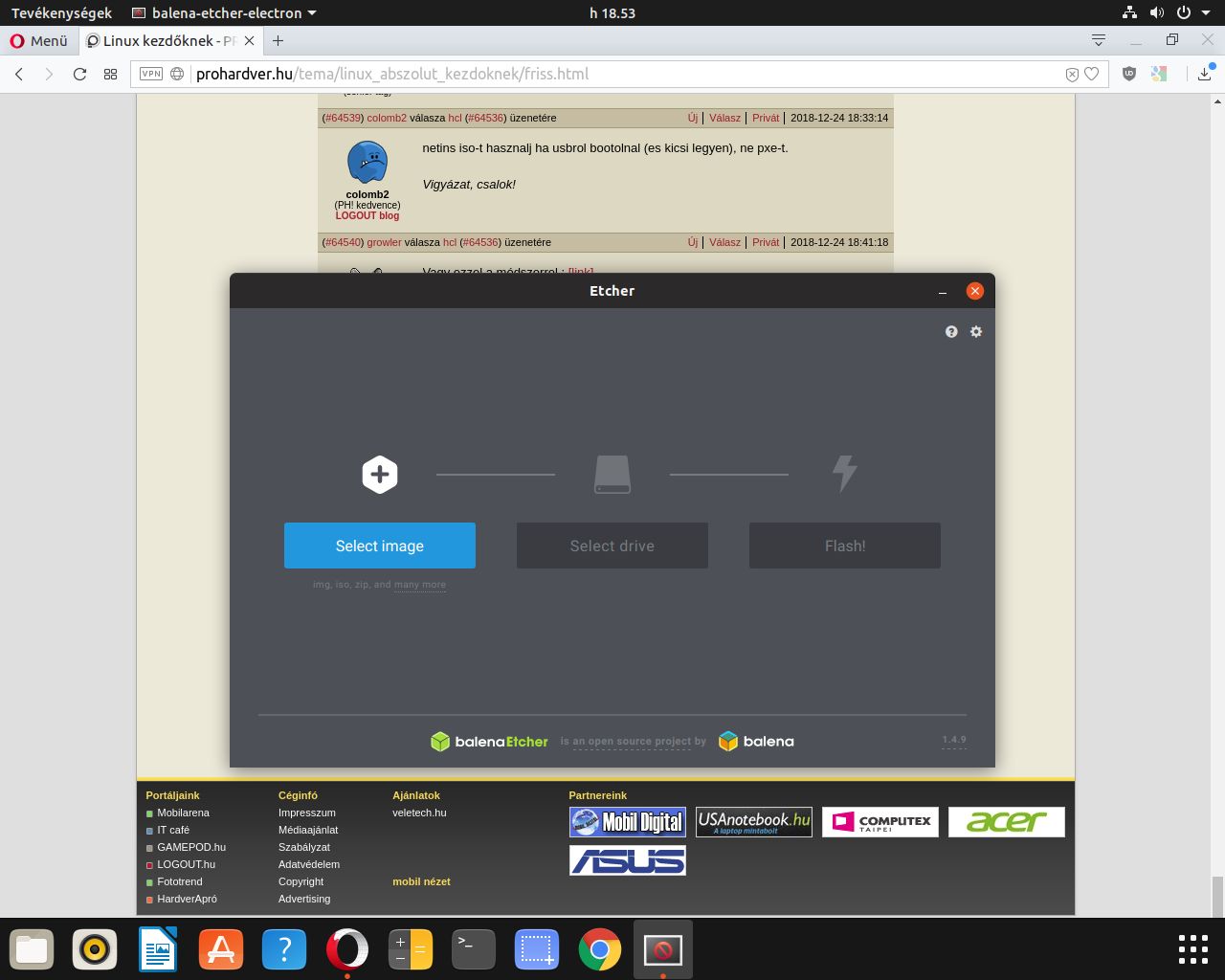The height and width of the screenshot is (980, 1225).
Task: Click the 'is an open source project by' link
Action: [633, 742]
